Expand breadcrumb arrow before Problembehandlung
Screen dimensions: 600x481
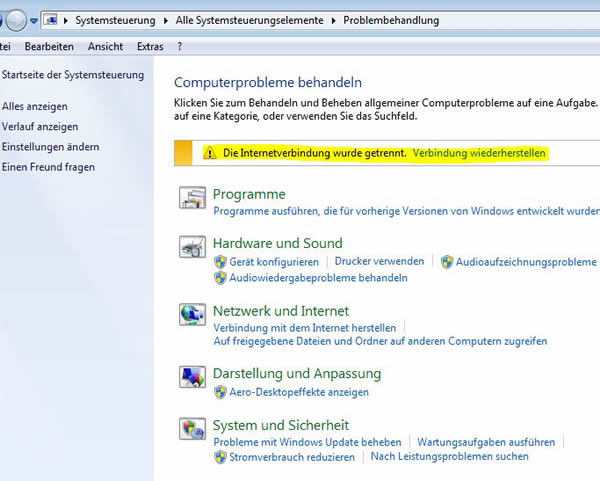tap(333, 20)
